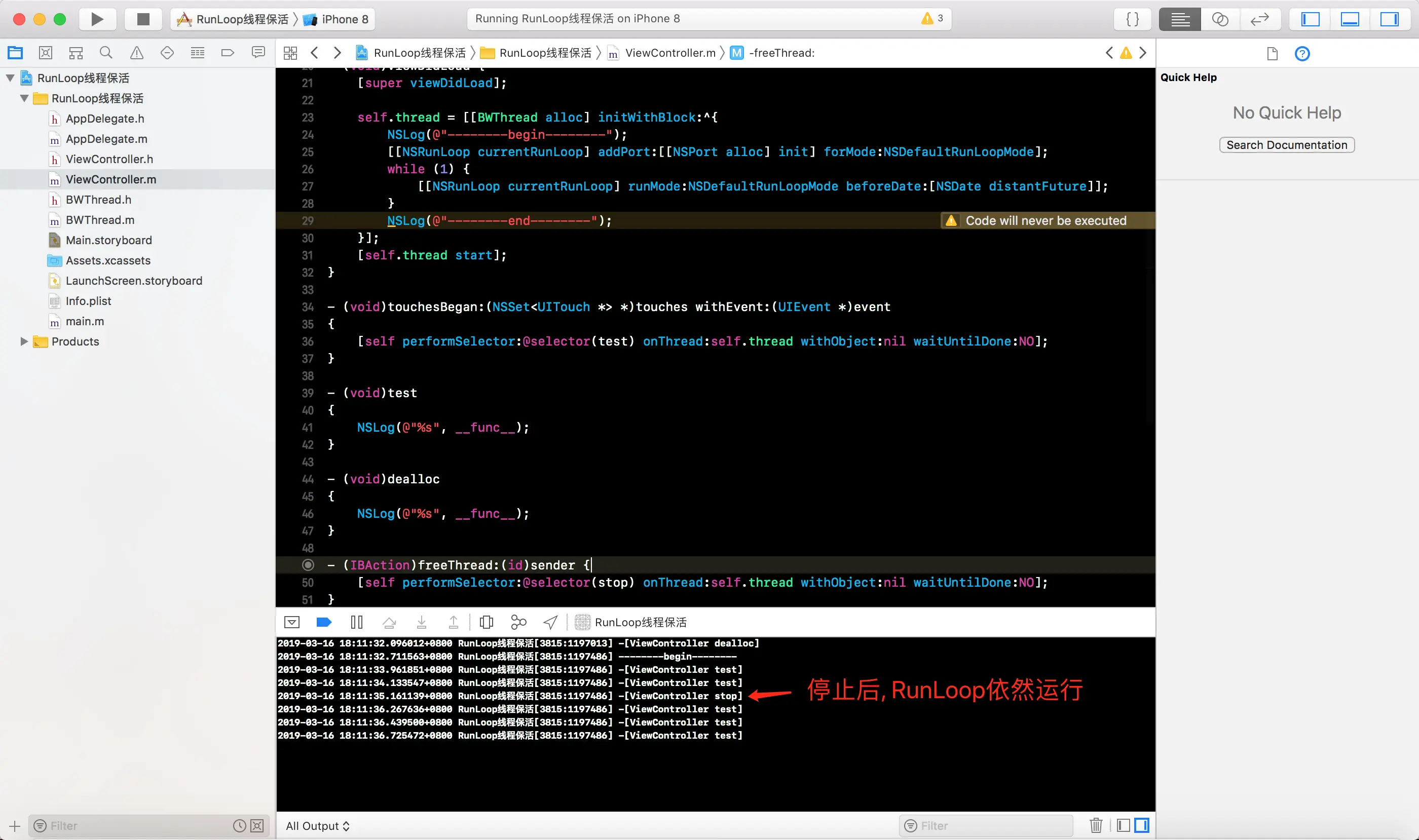Image resolution: width=1419 pixels, height=840 pixels.
Task: Open Debug Memory Graph icon
Action: pos(518,622)
